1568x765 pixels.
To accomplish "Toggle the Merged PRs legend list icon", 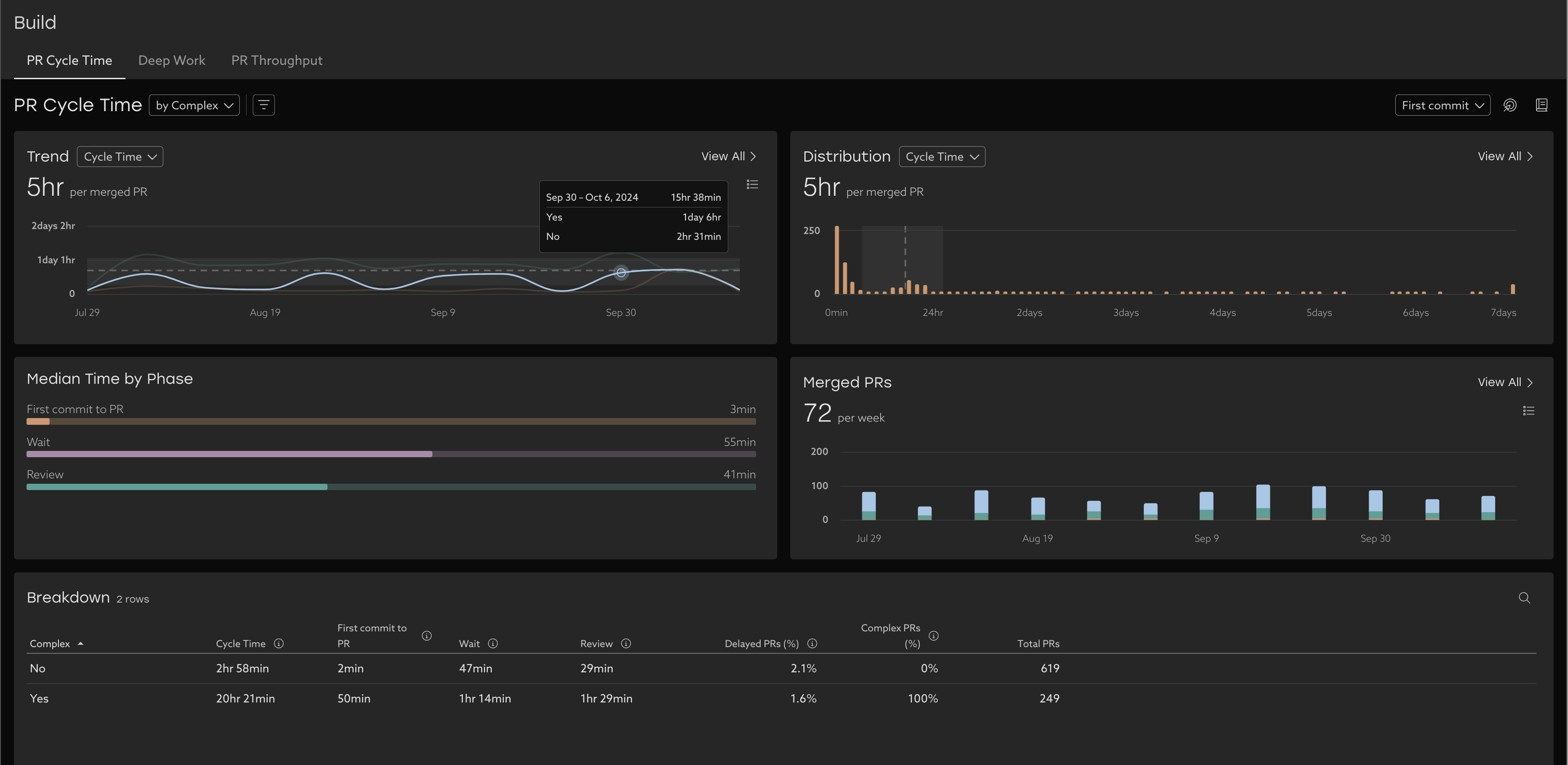I will click(x=1528, y=411).
